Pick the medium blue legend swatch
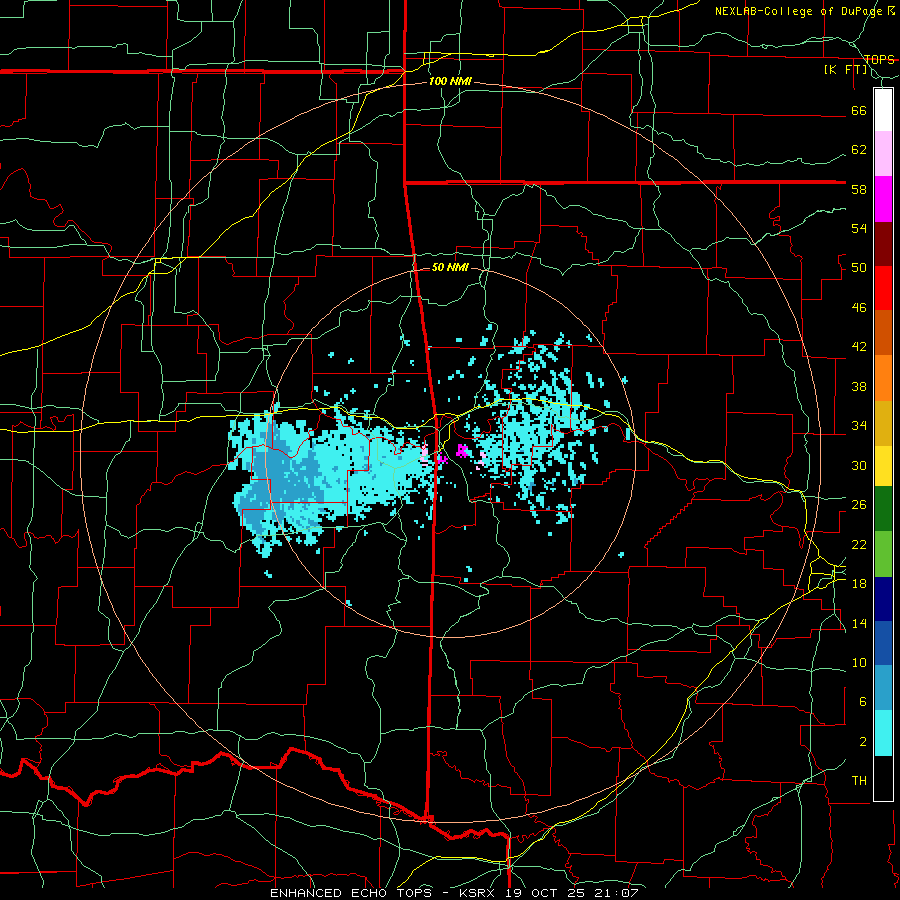The height and width of the screenshot is (900, 900). 883,643
